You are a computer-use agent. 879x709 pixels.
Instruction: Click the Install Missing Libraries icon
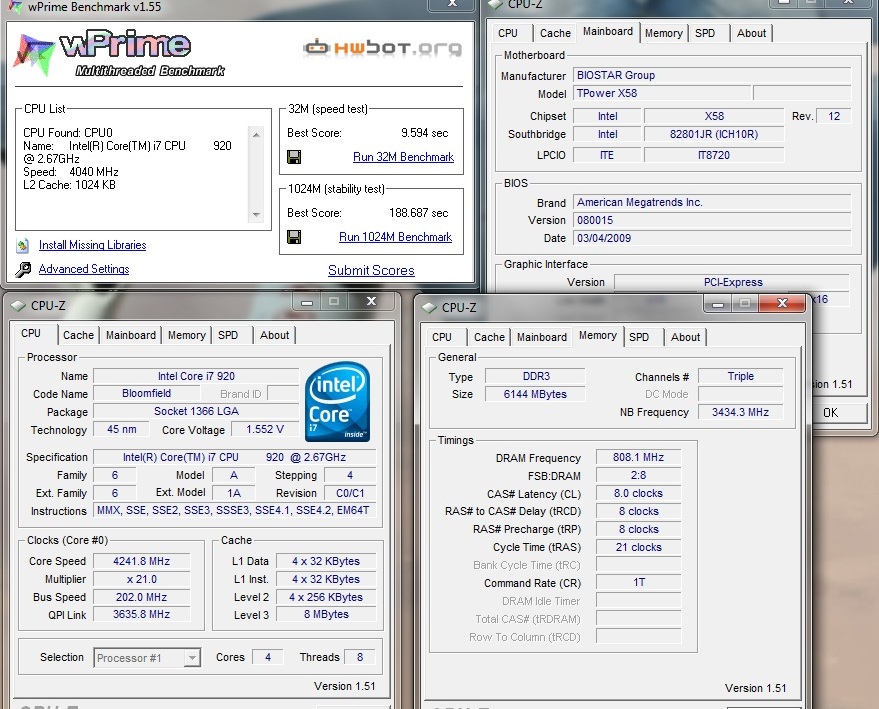tap(23, 245)
